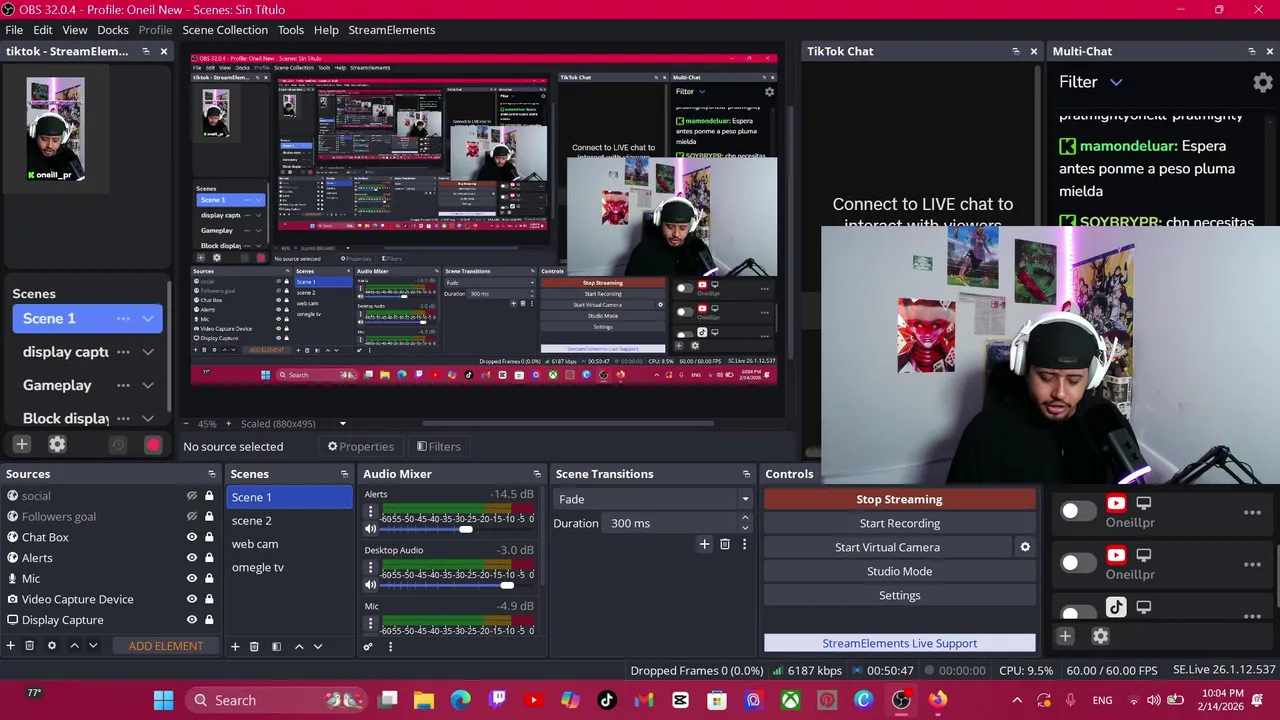
Task: Mute the Alerts audio speaker icon
Action: (371, 529)
